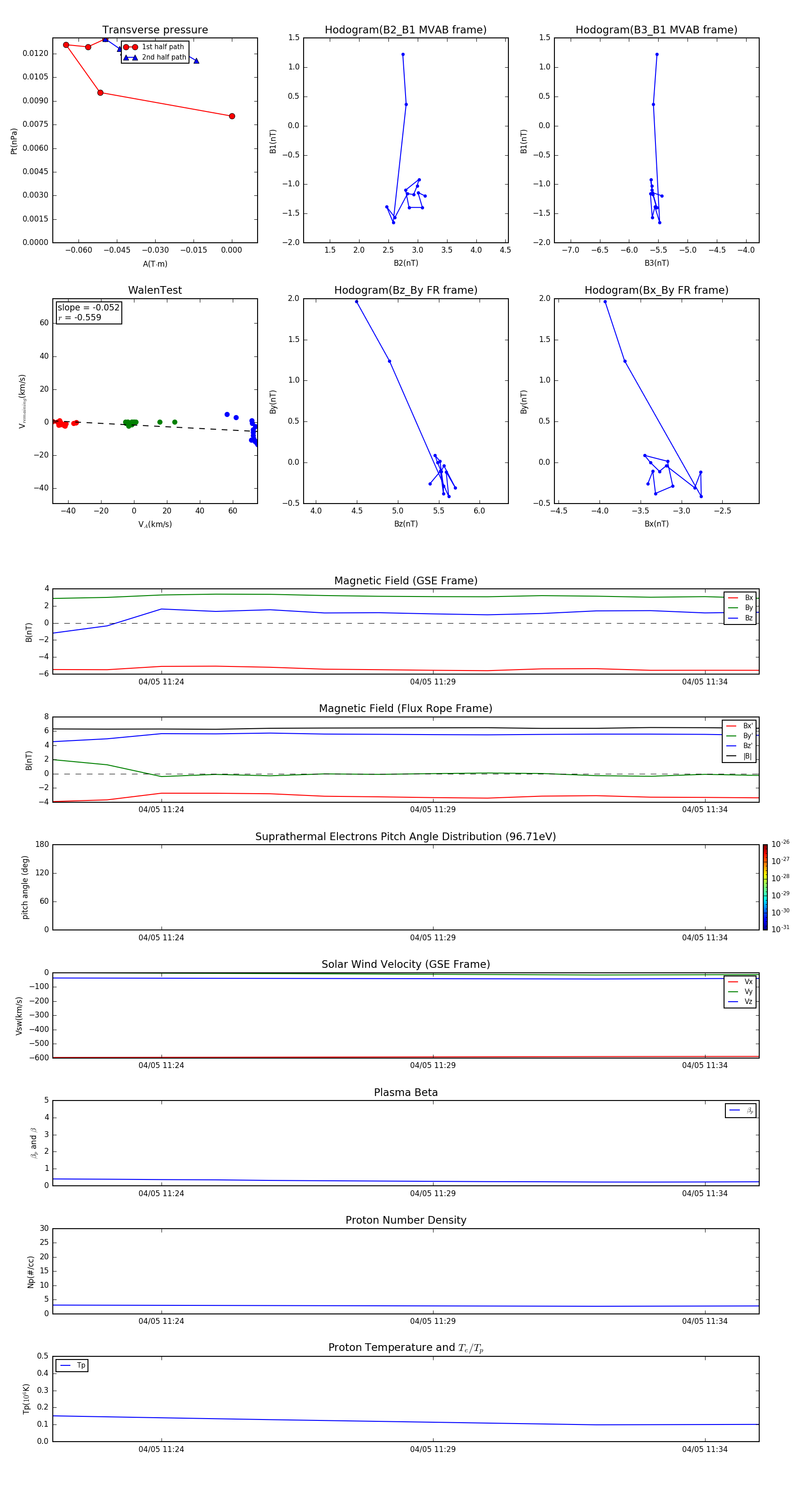Click the 'r = -0.559' annotation
This screenshot has height=1489, width=812.
click(x=80, y=317)
